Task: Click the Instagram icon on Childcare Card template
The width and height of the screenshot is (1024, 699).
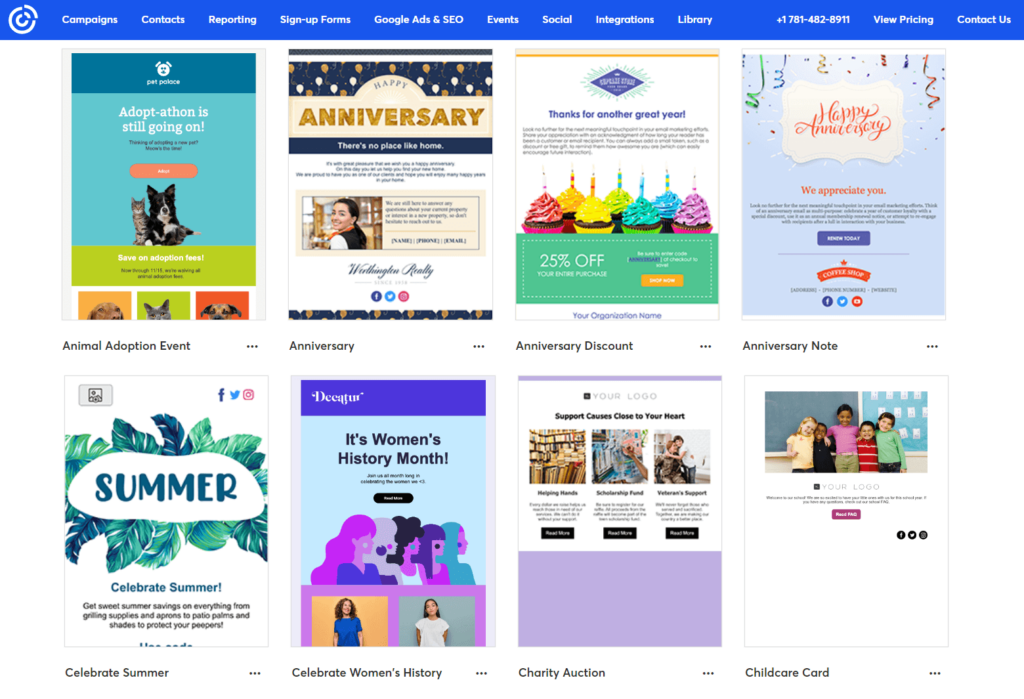Action: (923, 534)
